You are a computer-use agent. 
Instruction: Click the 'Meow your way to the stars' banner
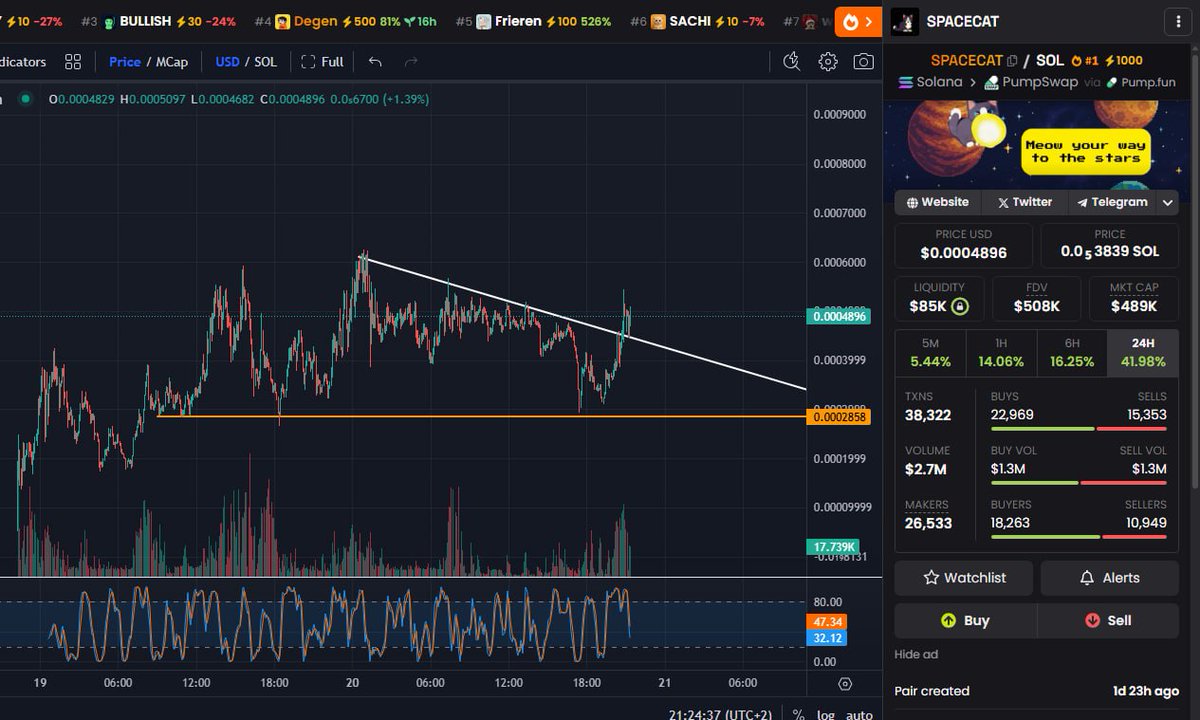1036,143
